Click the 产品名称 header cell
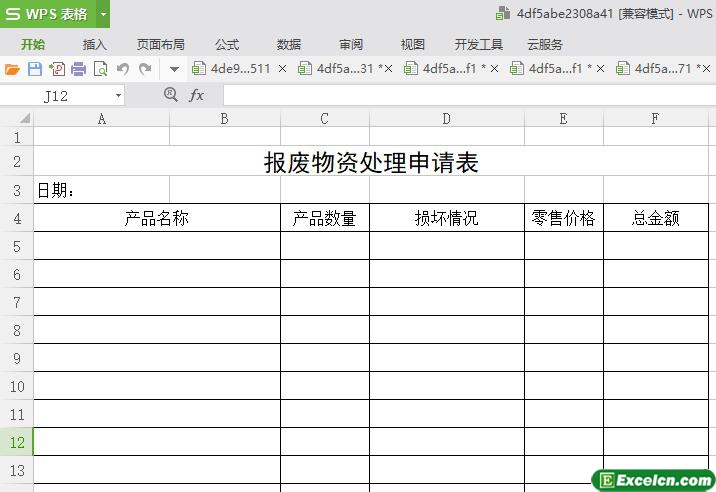 pos(157,218)
